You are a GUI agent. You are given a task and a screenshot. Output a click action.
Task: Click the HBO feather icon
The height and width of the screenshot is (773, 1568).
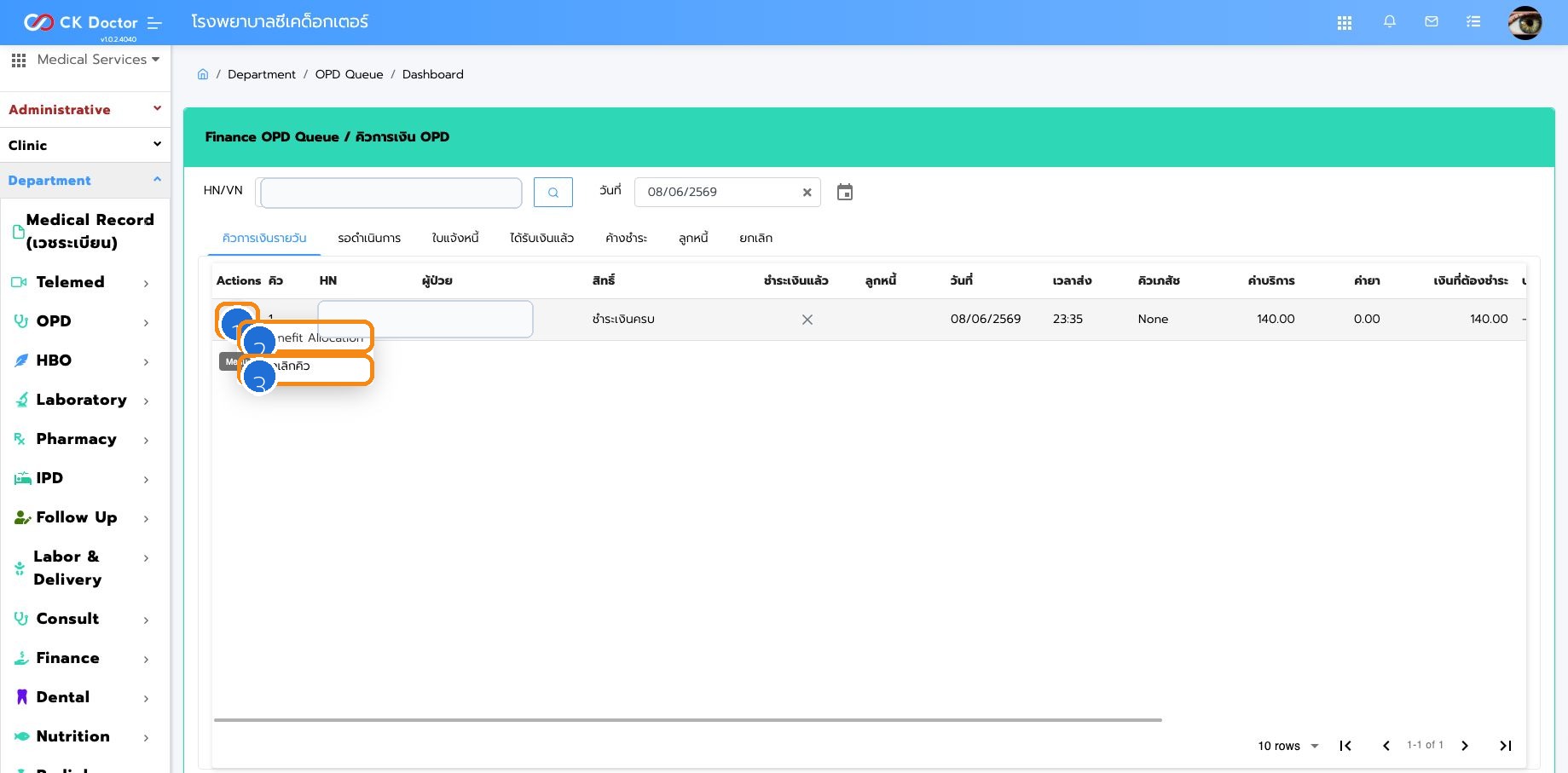[x=21, y=361]
